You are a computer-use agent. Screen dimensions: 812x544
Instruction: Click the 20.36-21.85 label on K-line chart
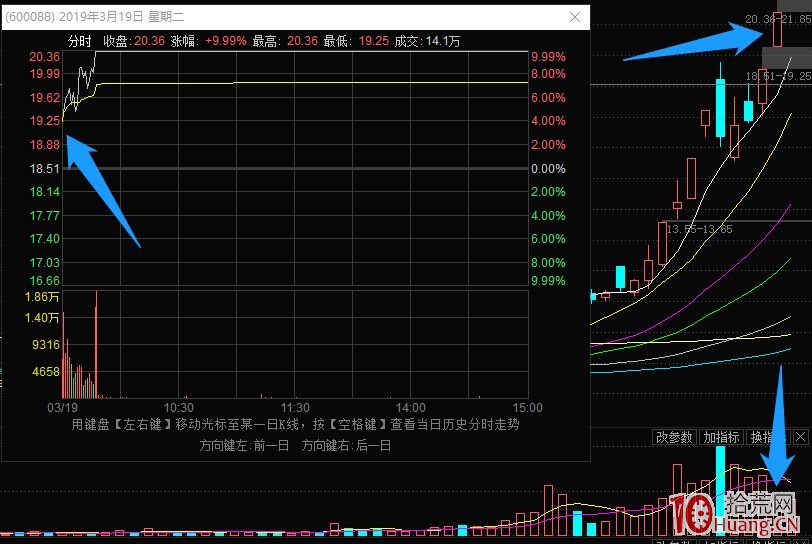[778, 19]
